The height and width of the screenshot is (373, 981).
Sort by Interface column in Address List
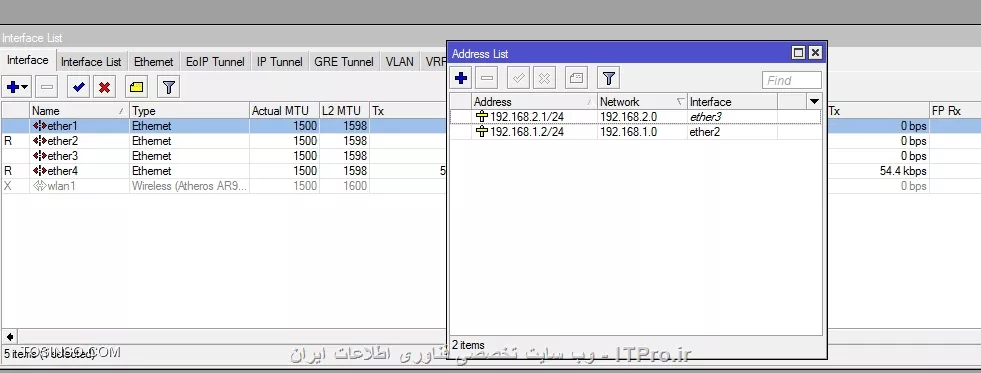[732, 101]
